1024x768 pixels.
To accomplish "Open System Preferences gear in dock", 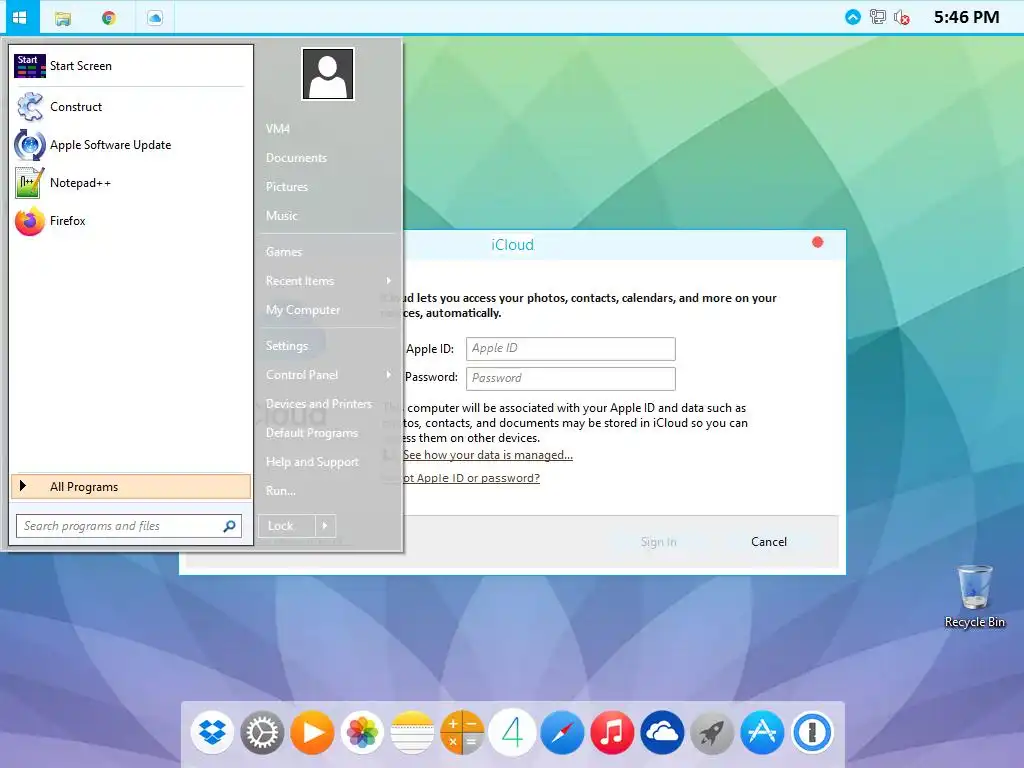I will (x=263, y=732).
